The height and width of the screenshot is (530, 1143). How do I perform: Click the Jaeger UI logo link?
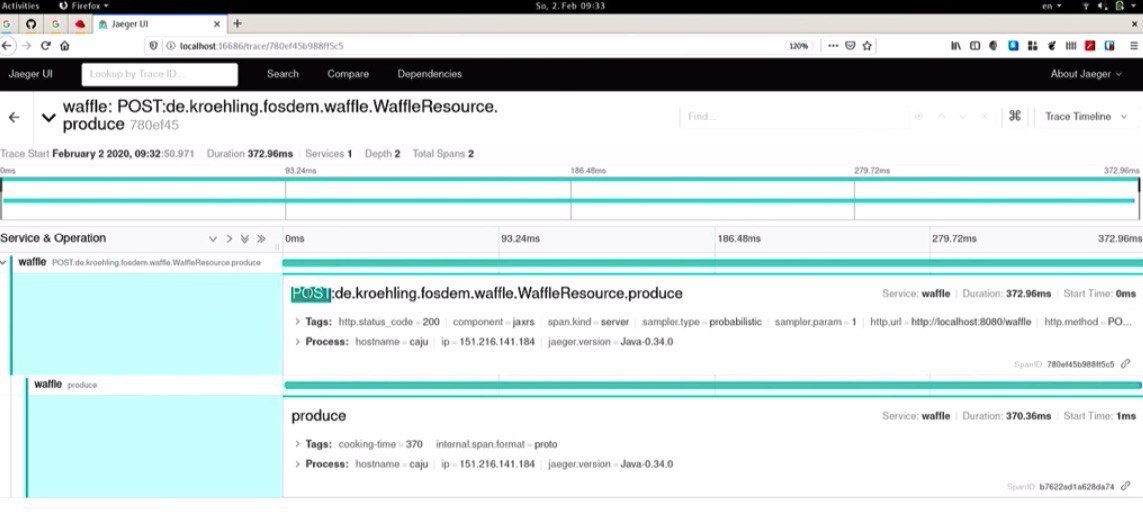(x=31, y=74)
